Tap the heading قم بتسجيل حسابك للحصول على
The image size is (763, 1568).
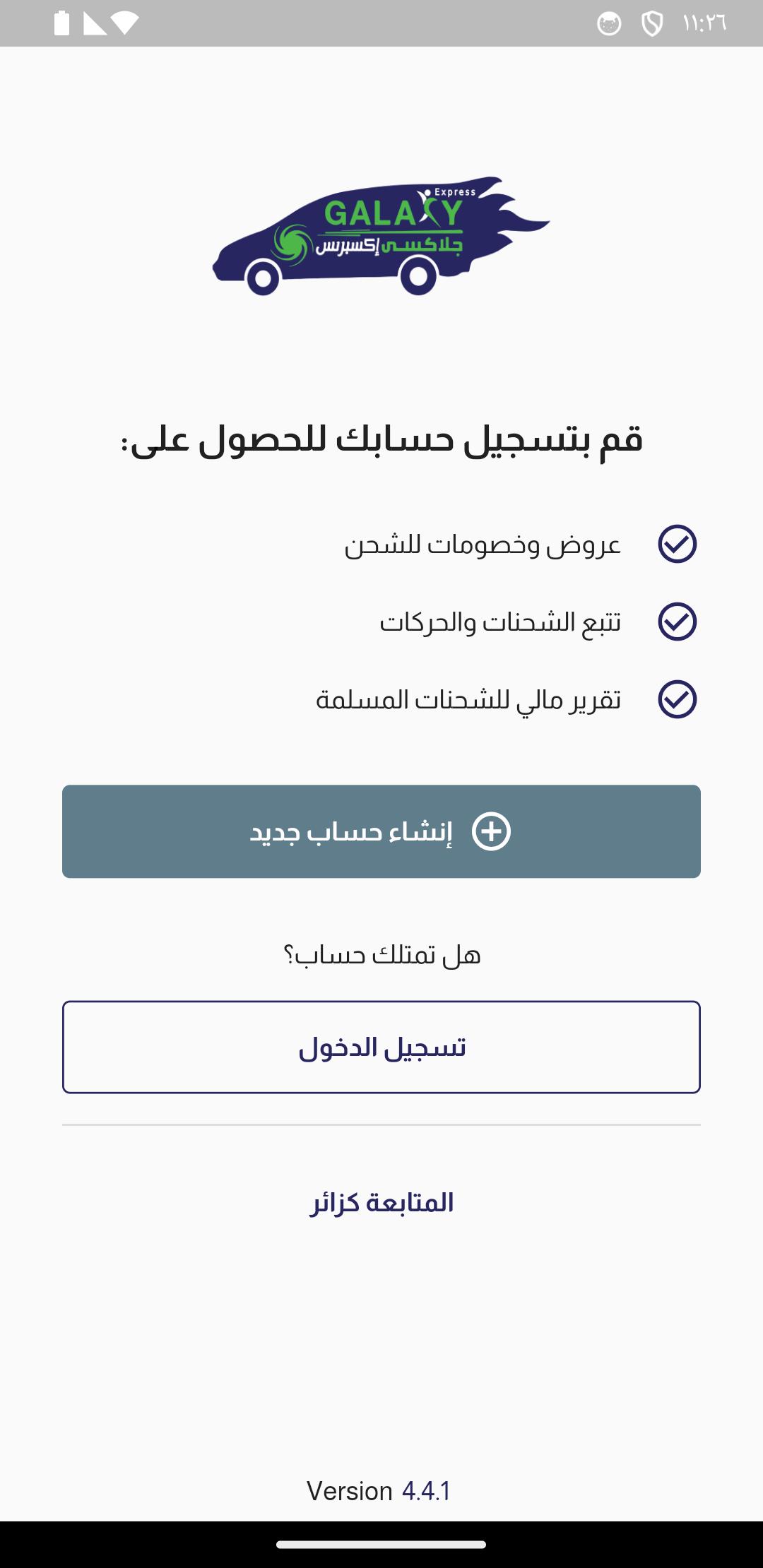381,439
